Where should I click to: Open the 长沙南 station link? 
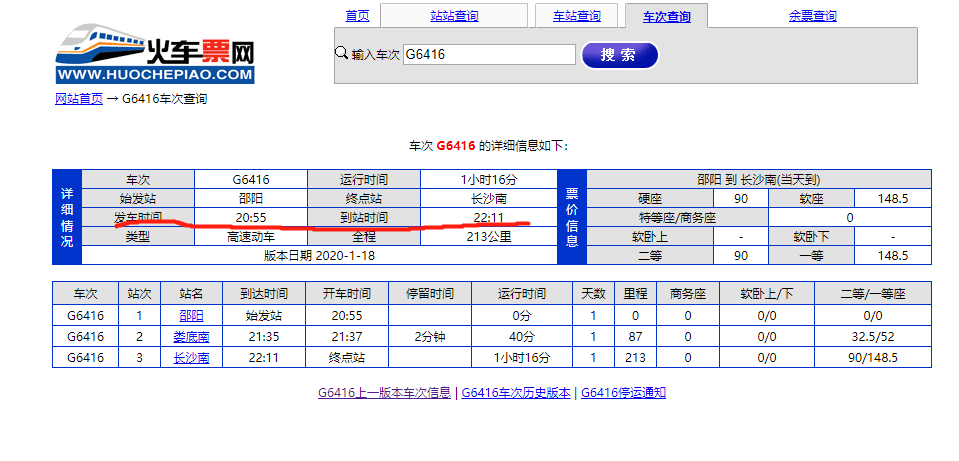191,358
